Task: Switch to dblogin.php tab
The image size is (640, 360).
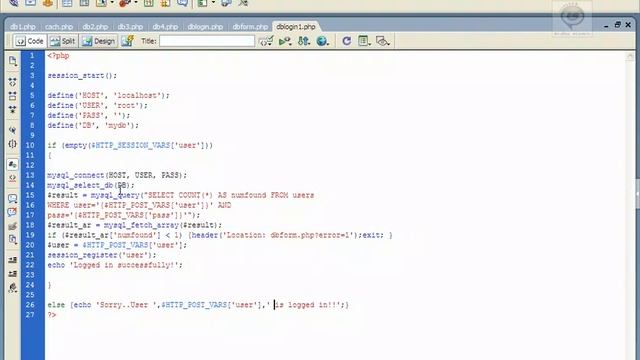Action: (x=205, y=27)
